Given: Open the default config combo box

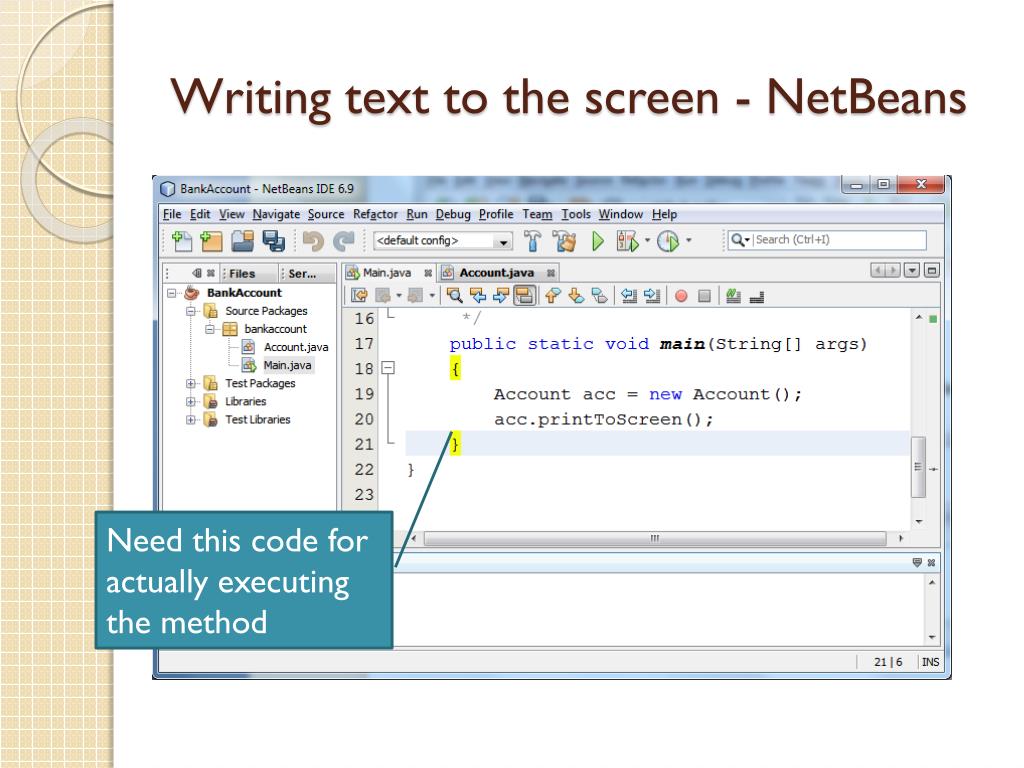Looking at the screenshot, I should tap(442, 241).
